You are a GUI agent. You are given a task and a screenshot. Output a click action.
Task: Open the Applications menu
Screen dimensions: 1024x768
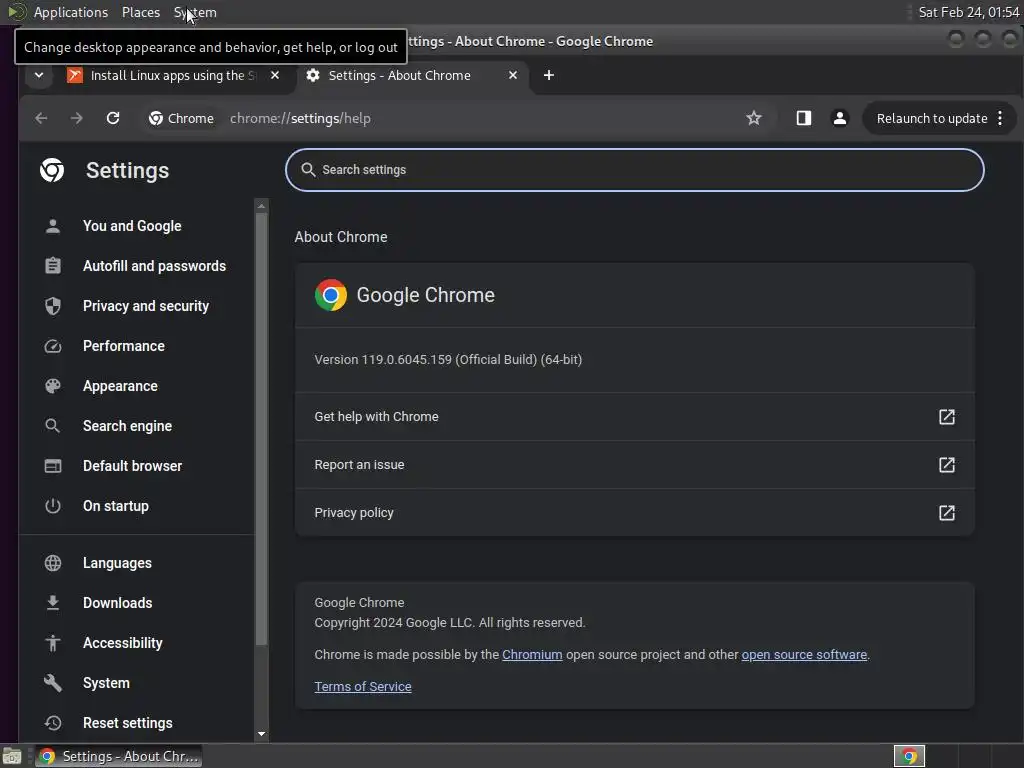click(x=71, y=12)
